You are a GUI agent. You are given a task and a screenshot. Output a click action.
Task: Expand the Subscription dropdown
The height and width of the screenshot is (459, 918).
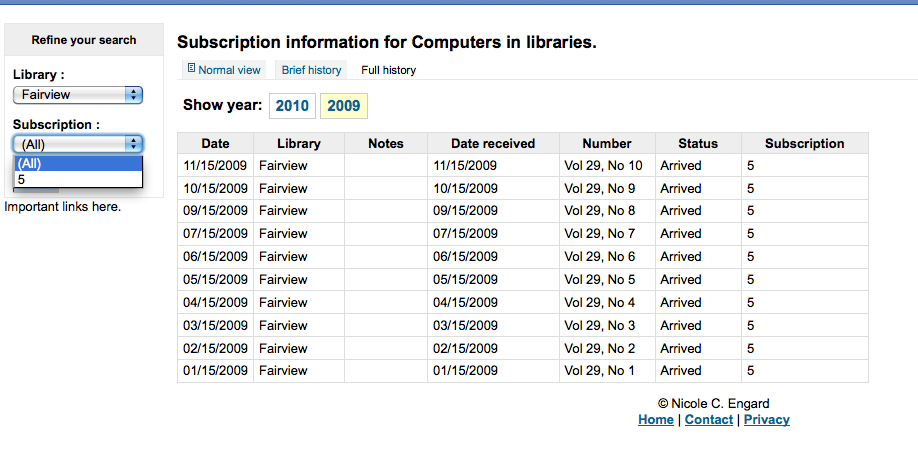[78, 144]
